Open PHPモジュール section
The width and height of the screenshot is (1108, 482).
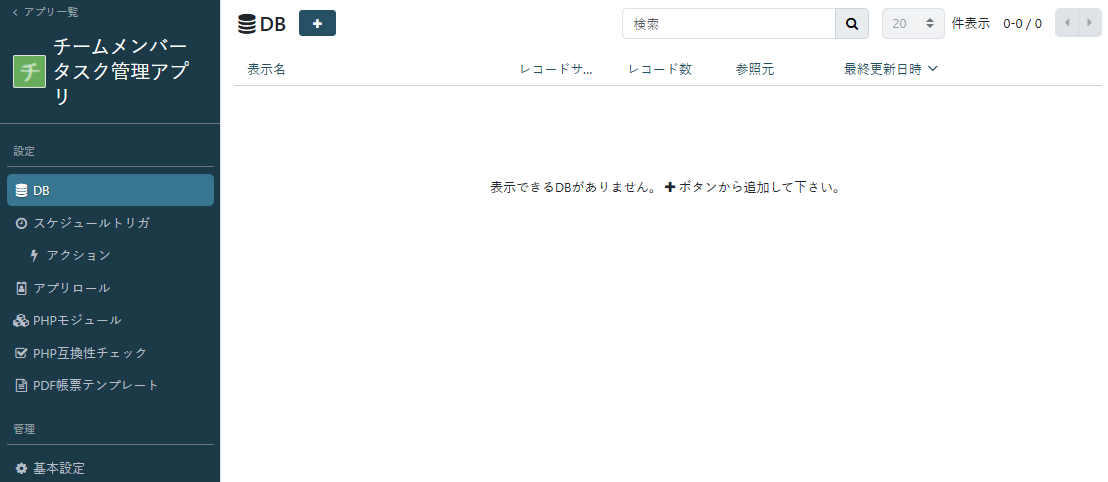pos(76,320)
